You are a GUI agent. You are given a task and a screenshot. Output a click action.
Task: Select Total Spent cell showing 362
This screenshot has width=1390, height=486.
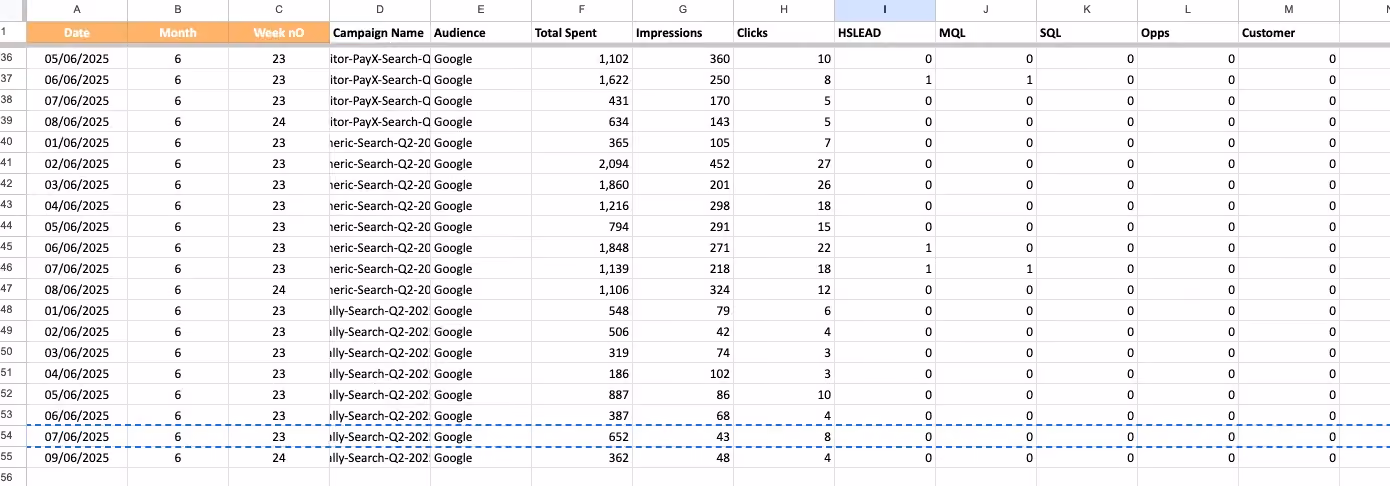pos(582,458)
